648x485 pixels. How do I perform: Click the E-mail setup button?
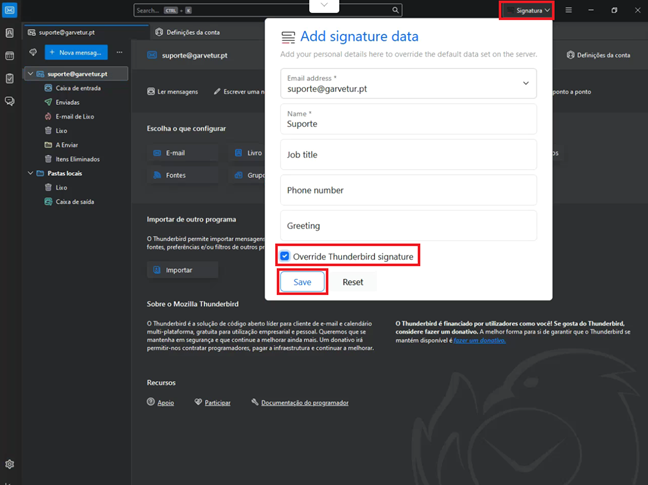point(182,153)
